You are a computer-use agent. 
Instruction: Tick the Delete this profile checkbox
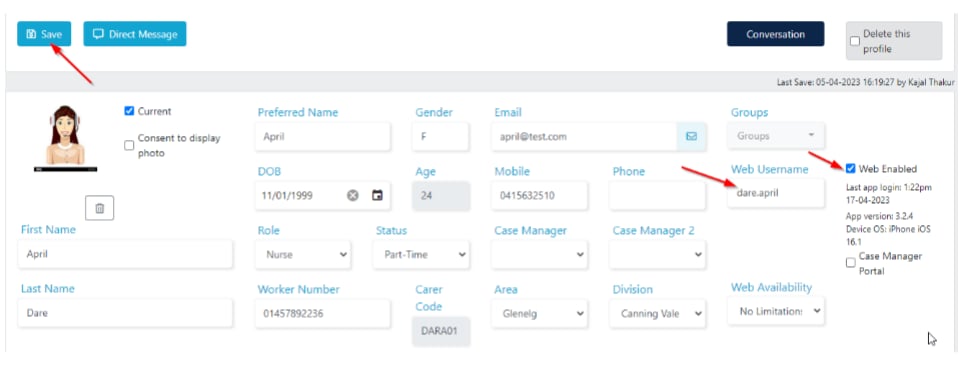pyautogui.click(x=855, y=41)
